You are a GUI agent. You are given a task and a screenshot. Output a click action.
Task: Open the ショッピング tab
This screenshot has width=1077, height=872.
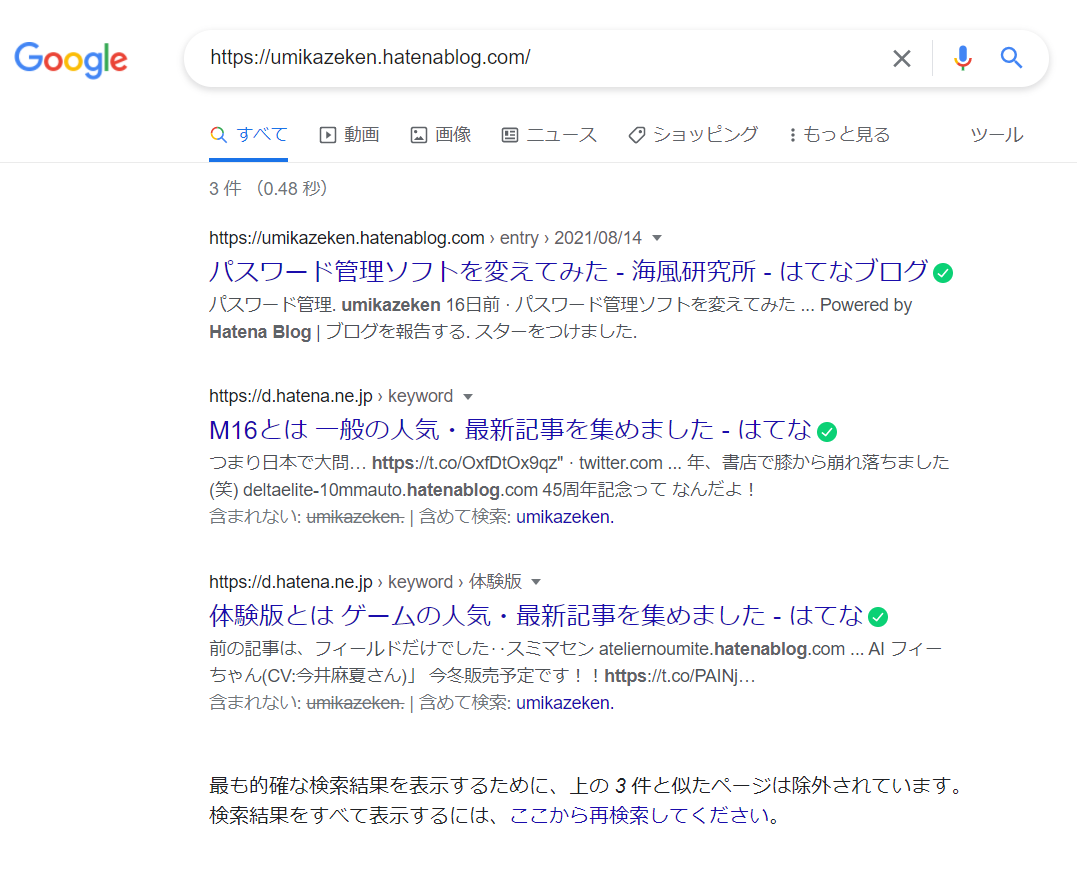click(693, 135)
